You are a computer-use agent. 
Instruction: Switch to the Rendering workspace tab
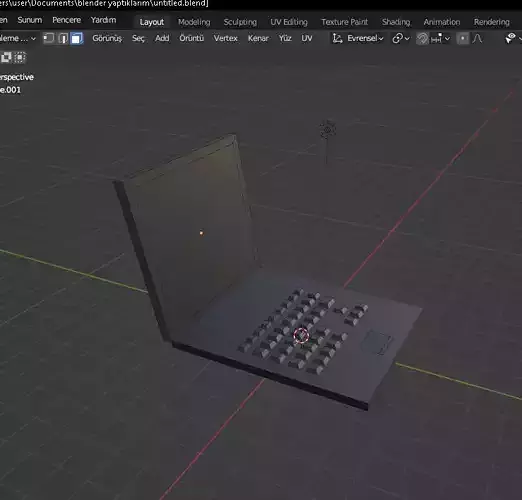click(492, 22)
